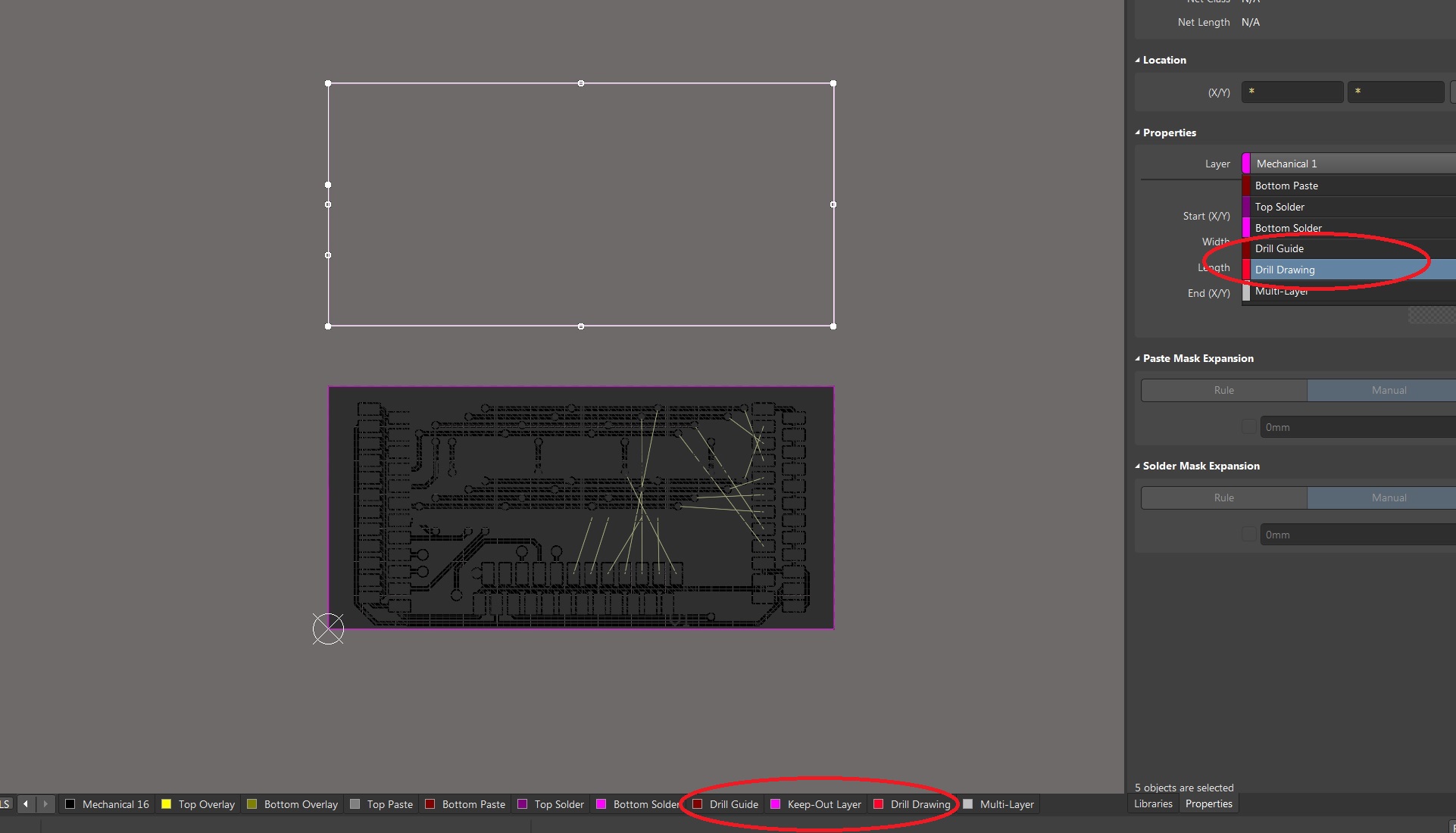
Task: Switch to the Drill Guide layer tab
Action: click(725, 804)
